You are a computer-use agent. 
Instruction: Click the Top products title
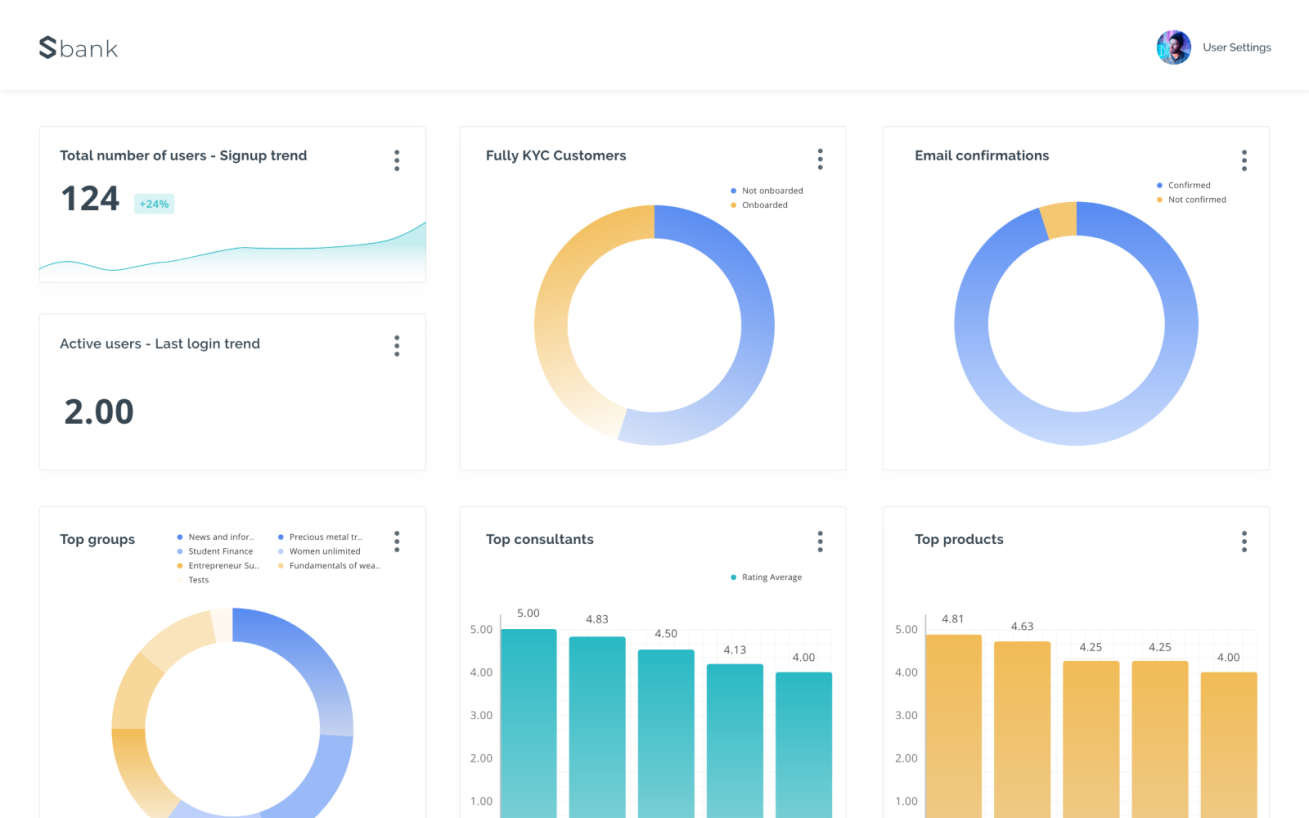pos(959,539)
